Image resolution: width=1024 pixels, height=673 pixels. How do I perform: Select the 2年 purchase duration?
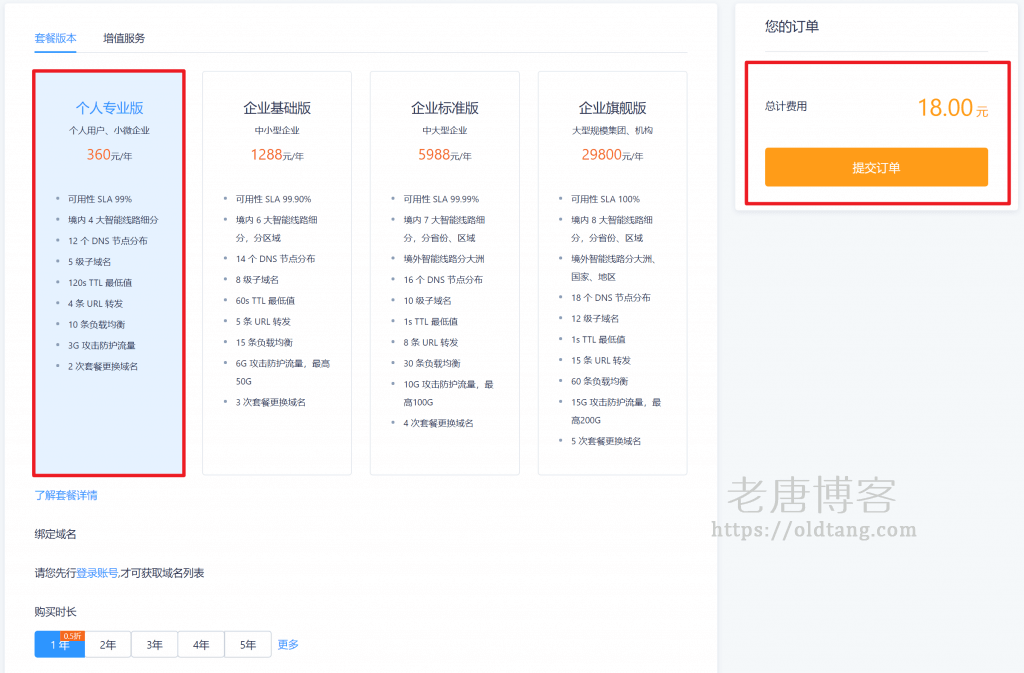(x=107, y=644)
